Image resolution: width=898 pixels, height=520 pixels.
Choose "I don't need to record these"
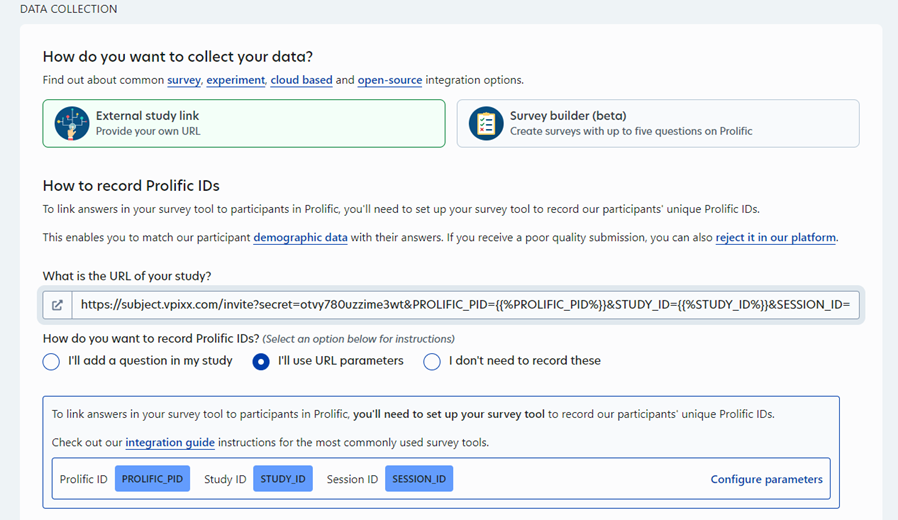(x=432, y=361)
